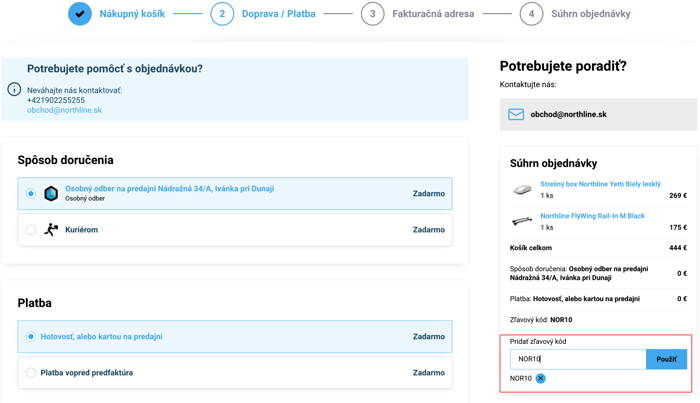Open obchod@northline.sk link in help box
The width and height of the screenshot is (700, 403).
pyautogui.click(x=64, y=110)
